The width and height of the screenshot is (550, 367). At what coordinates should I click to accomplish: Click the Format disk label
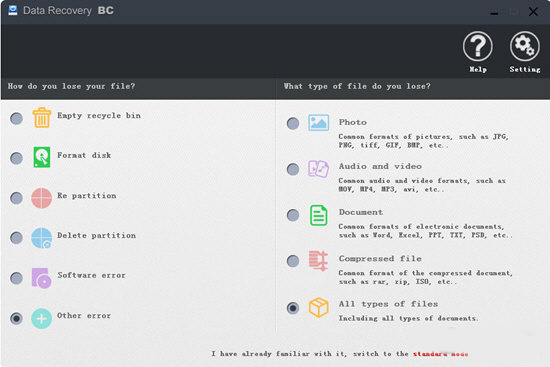[84, 155]
